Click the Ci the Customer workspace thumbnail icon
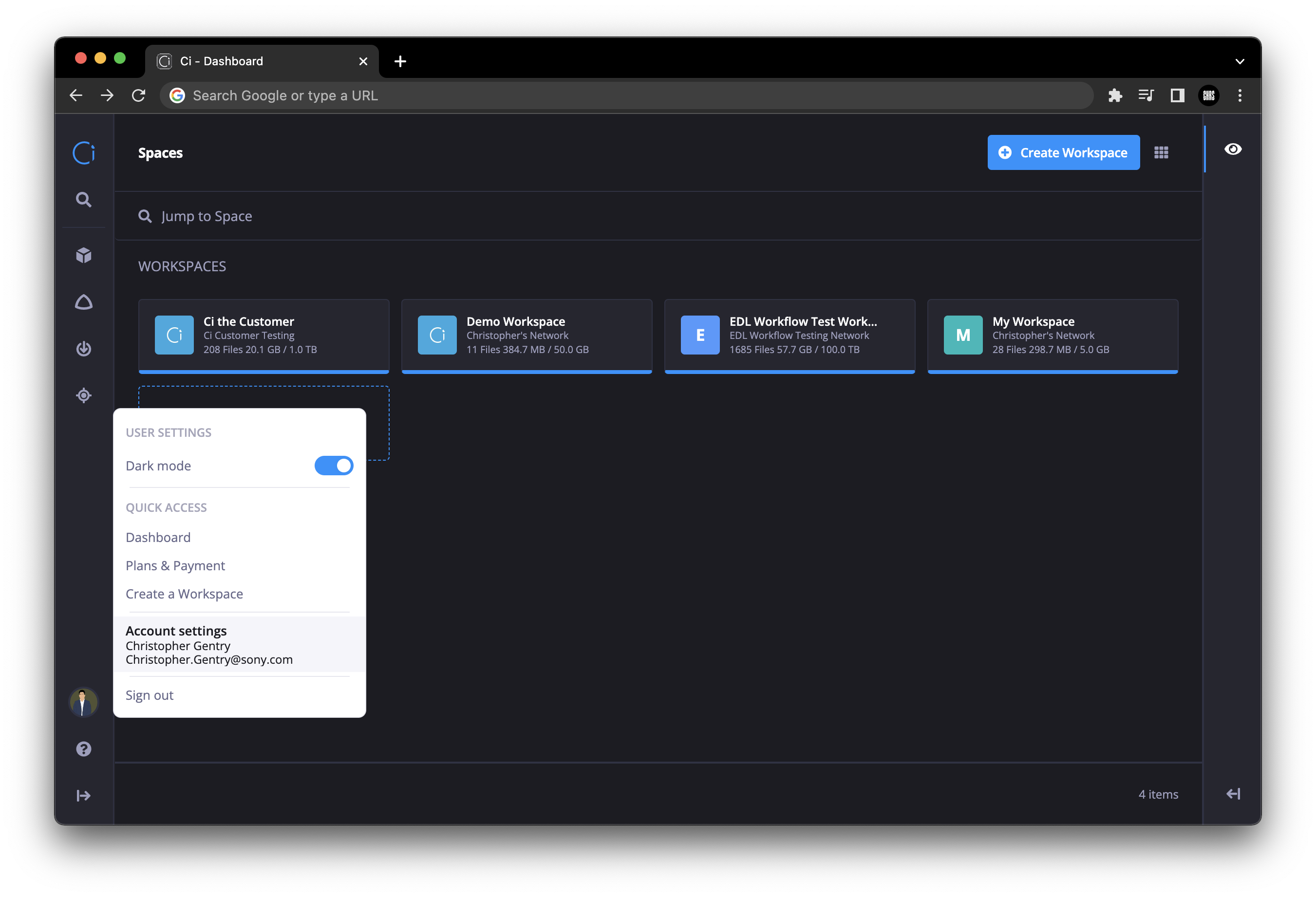Screen dimensions: 1316x897 point(174,335)
